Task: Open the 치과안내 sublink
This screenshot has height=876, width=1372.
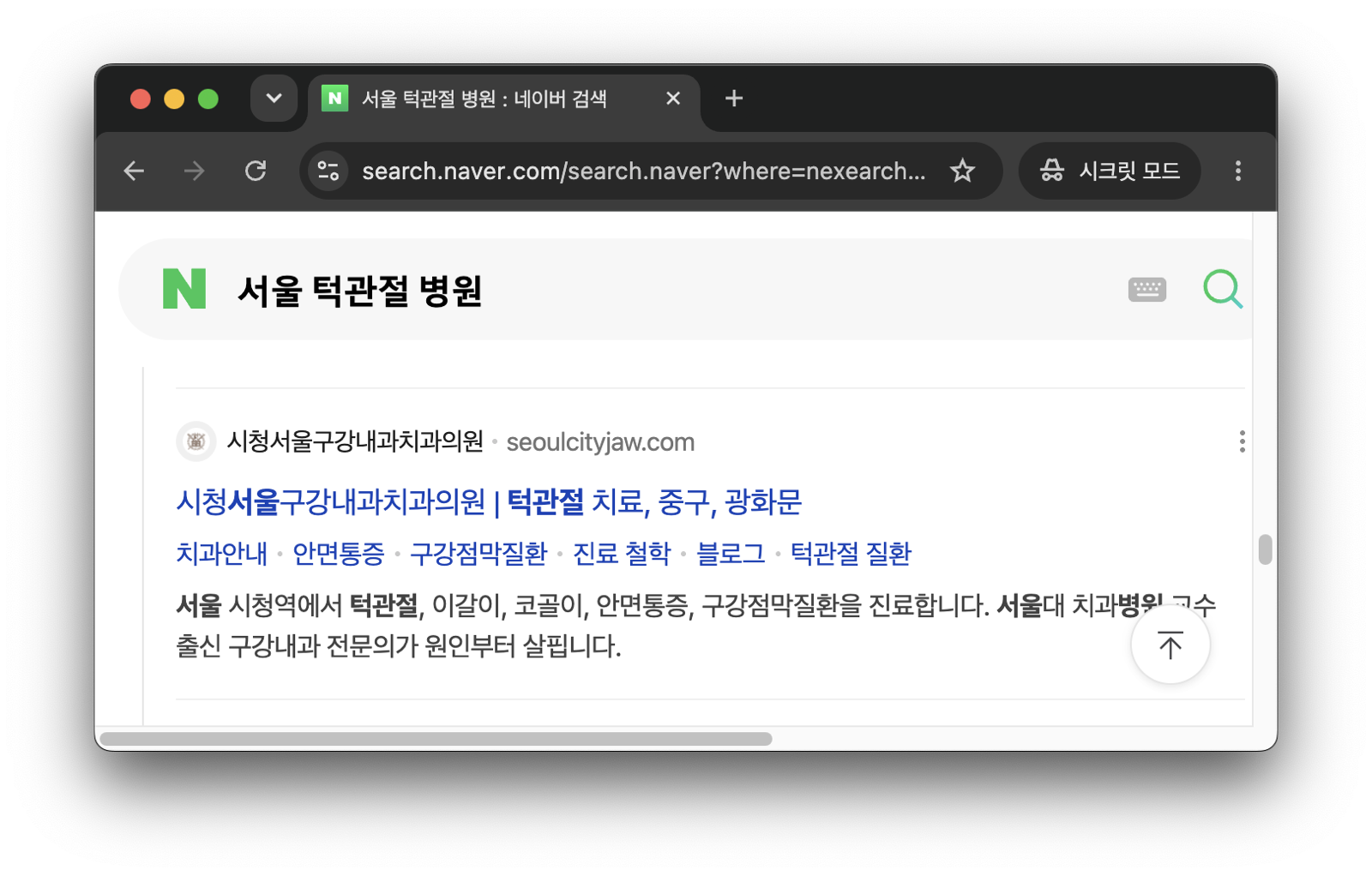Action: pos(221,554)
